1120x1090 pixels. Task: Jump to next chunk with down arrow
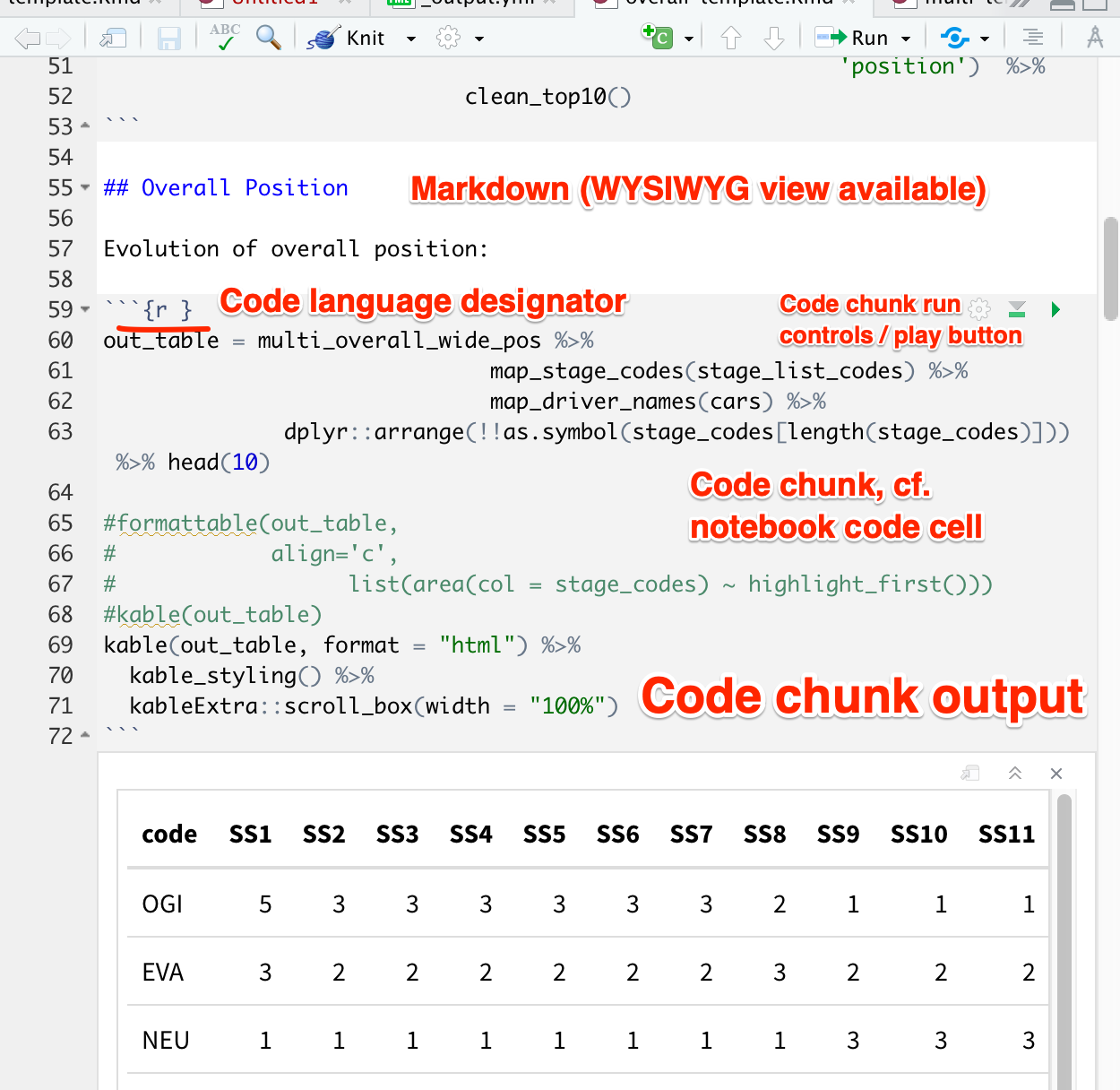(x=774, y=38)
